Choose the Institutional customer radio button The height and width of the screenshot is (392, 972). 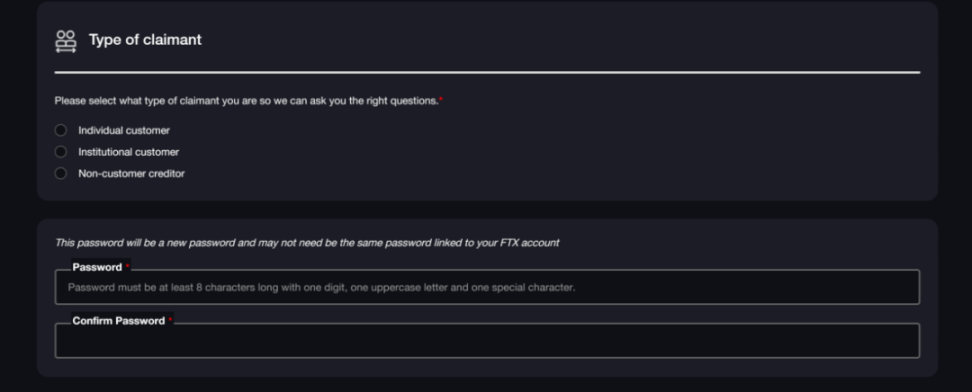[61, 152]
